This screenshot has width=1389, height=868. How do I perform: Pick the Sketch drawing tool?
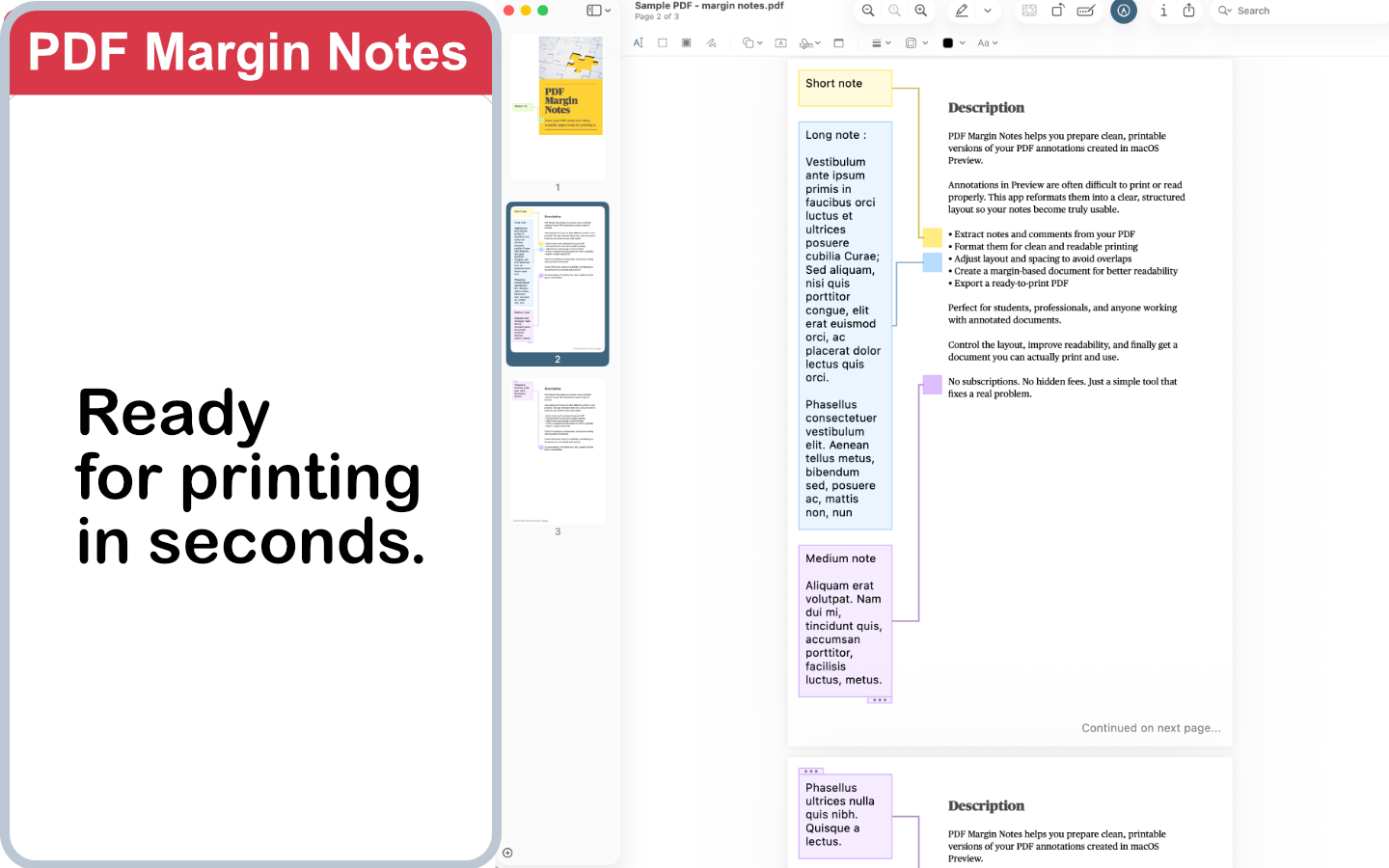click(711, 42)
